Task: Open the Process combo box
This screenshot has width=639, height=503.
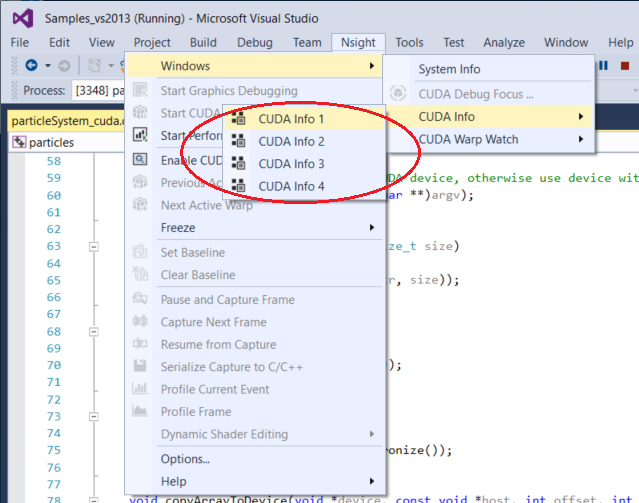Action: click(99, 90)
